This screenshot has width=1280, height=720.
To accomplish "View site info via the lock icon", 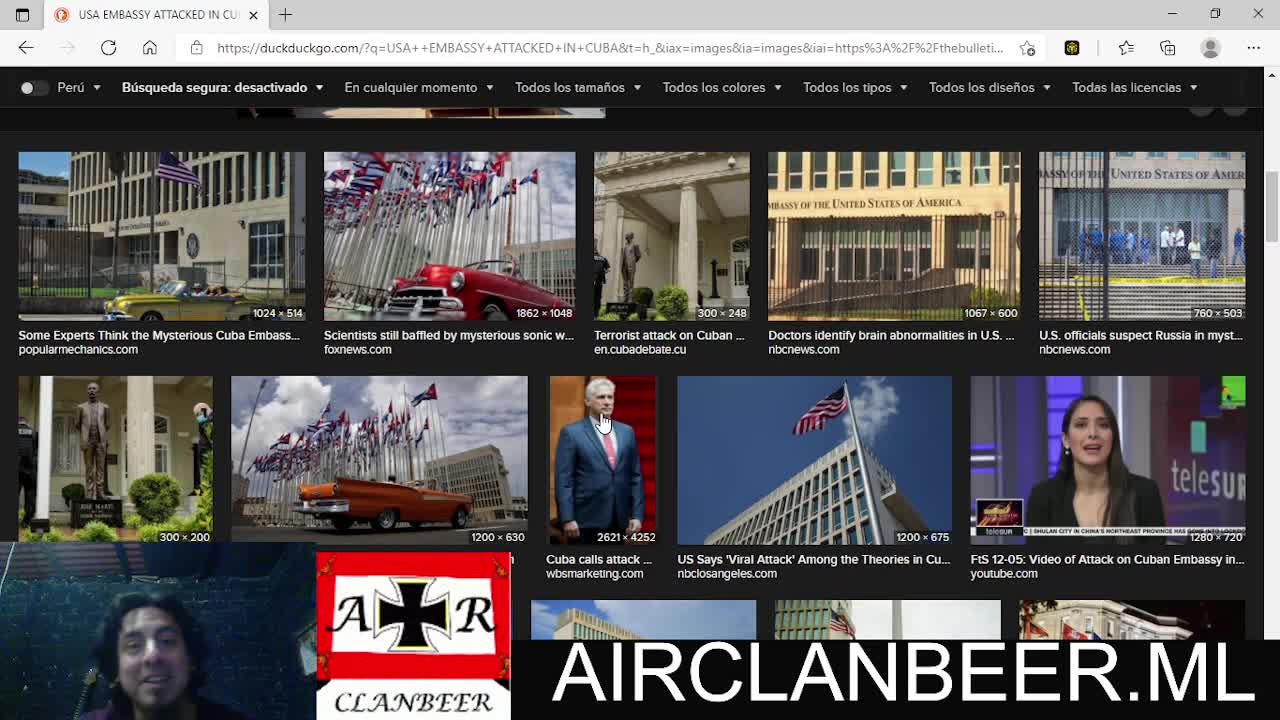I will tap(196, 48).
